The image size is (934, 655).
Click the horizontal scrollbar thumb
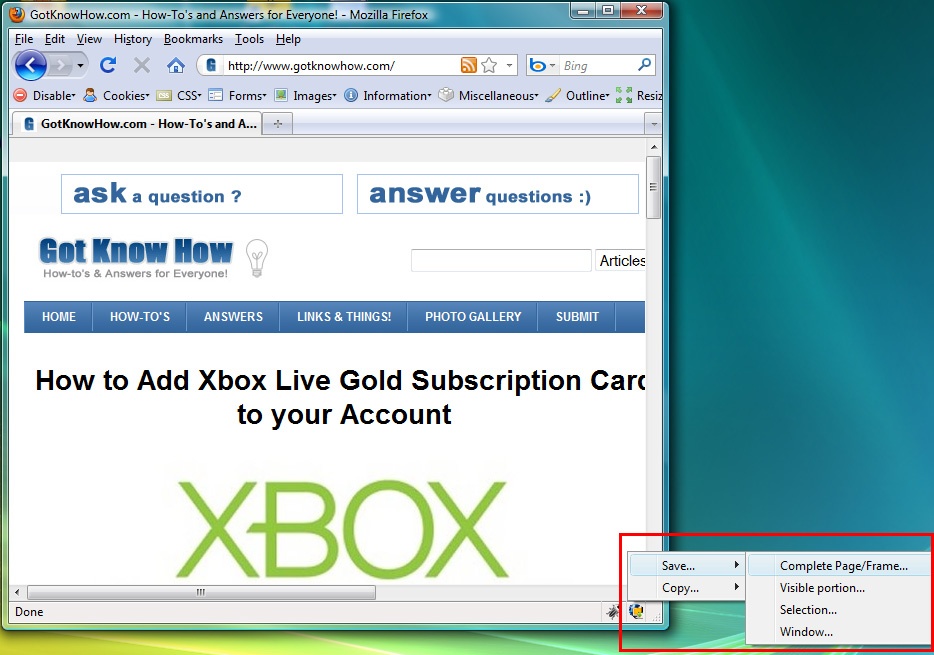coord(201,592)
